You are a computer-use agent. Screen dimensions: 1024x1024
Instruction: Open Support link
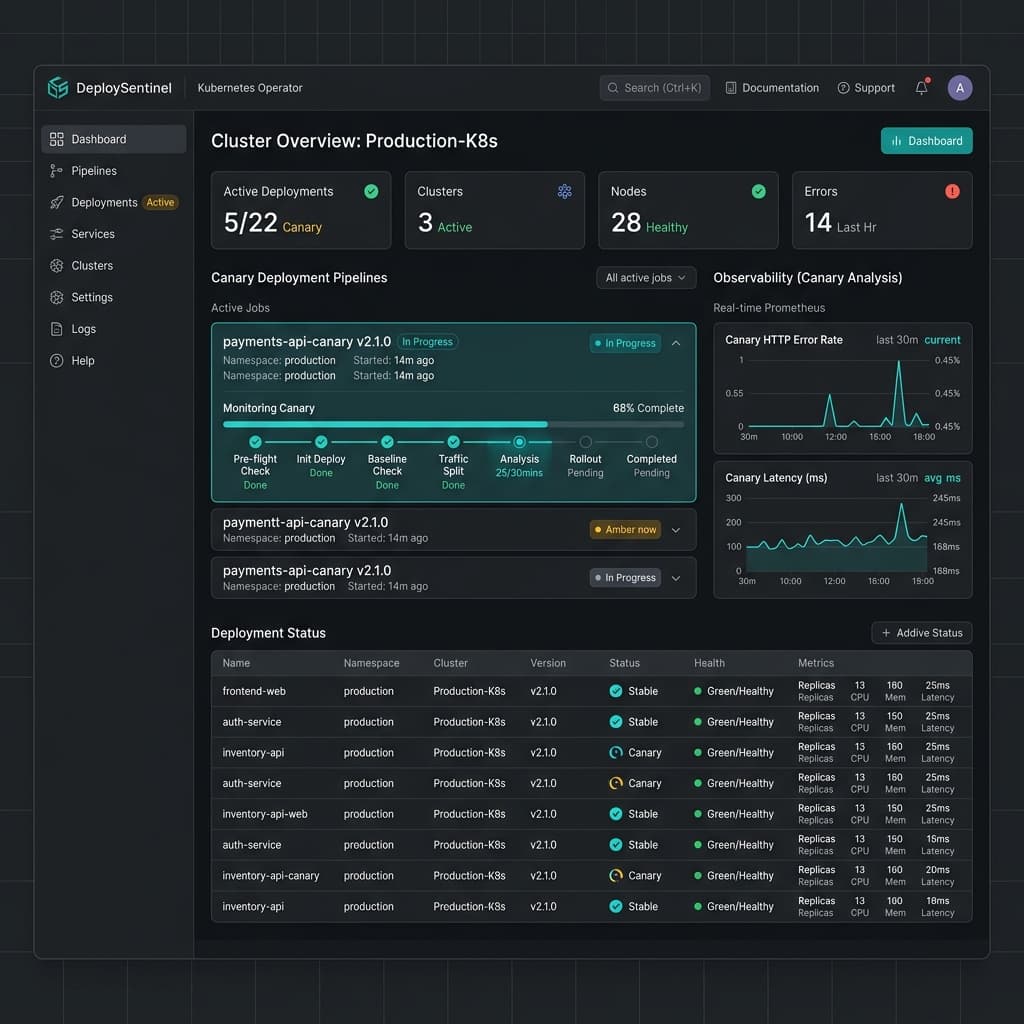(866, 88)
